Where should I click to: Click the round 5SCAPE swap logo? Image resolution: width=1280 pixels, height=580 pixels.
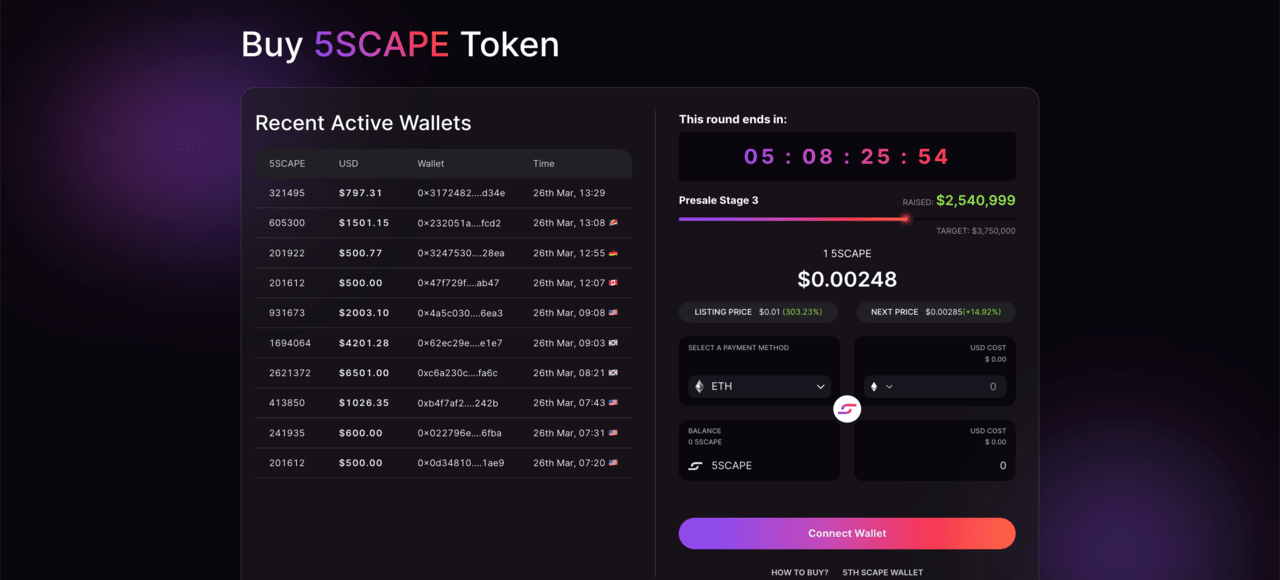coord(847,408)
